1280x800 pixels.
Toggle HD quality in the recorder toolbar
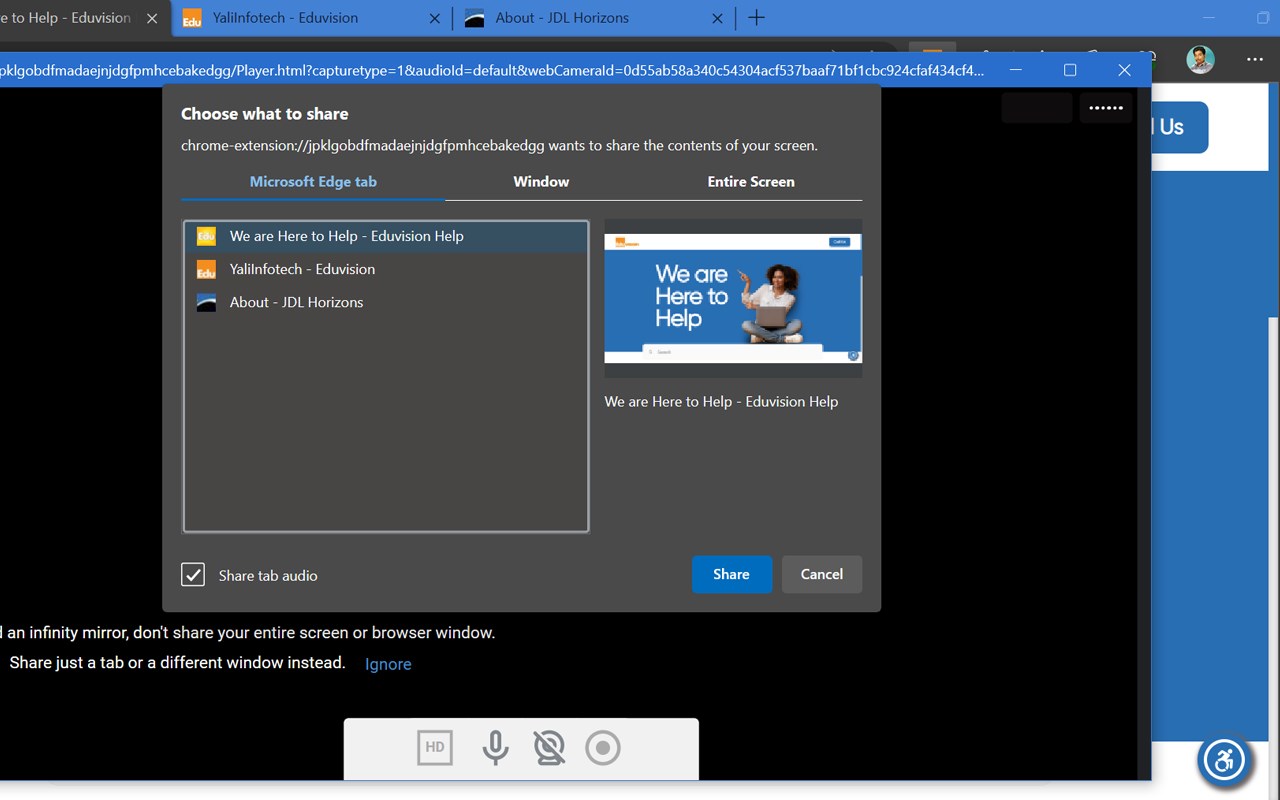(x=435, y=747)
